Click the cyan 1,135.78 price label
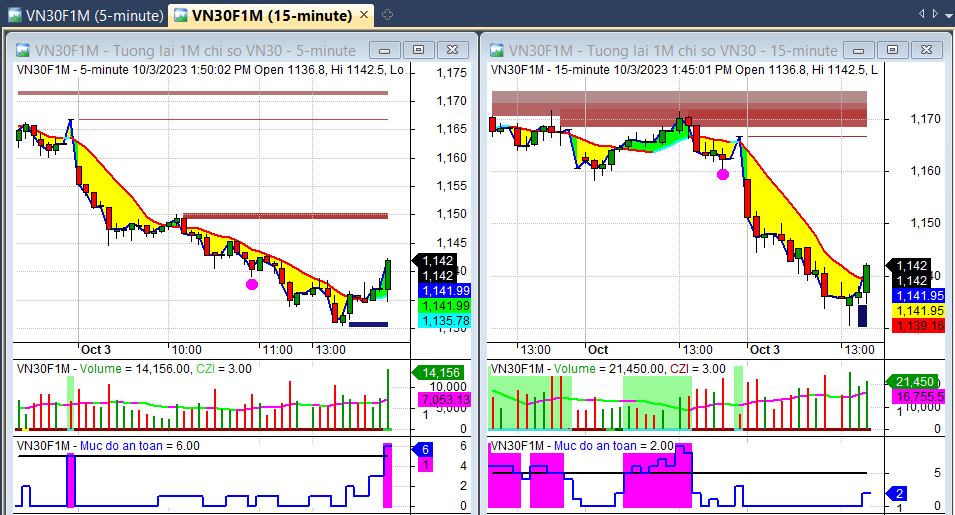This screenshot has width=955, height=515. coord(444,321)
